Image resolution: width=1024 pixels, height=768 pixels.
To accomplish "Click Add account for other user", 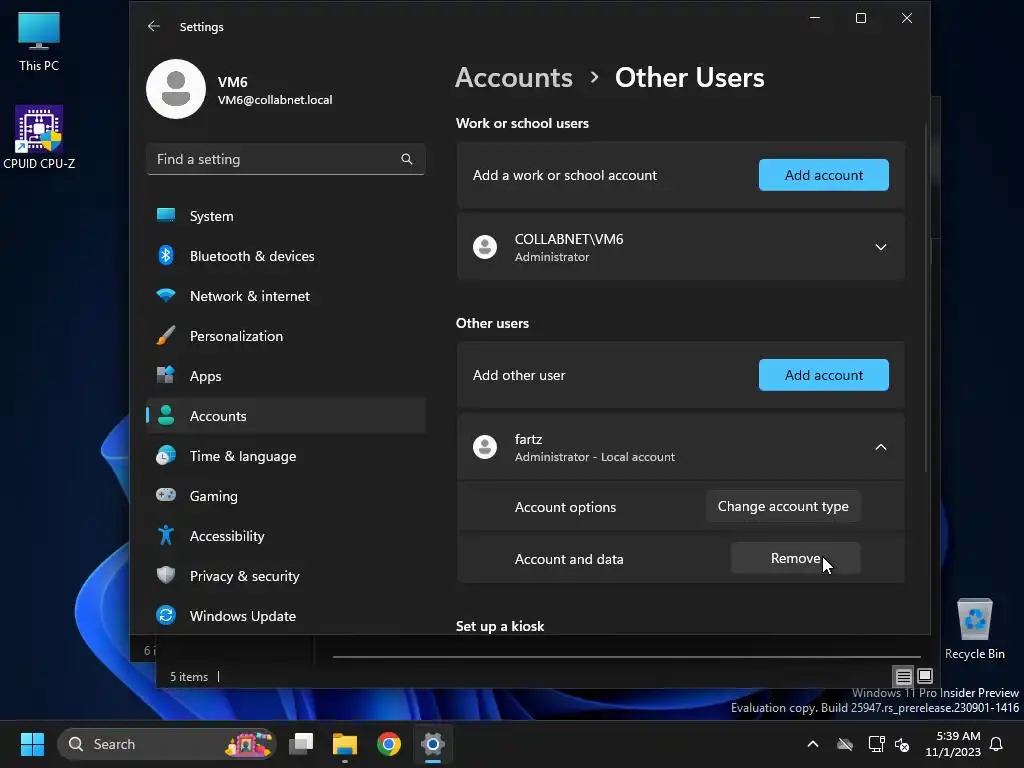I will [824, 375].
